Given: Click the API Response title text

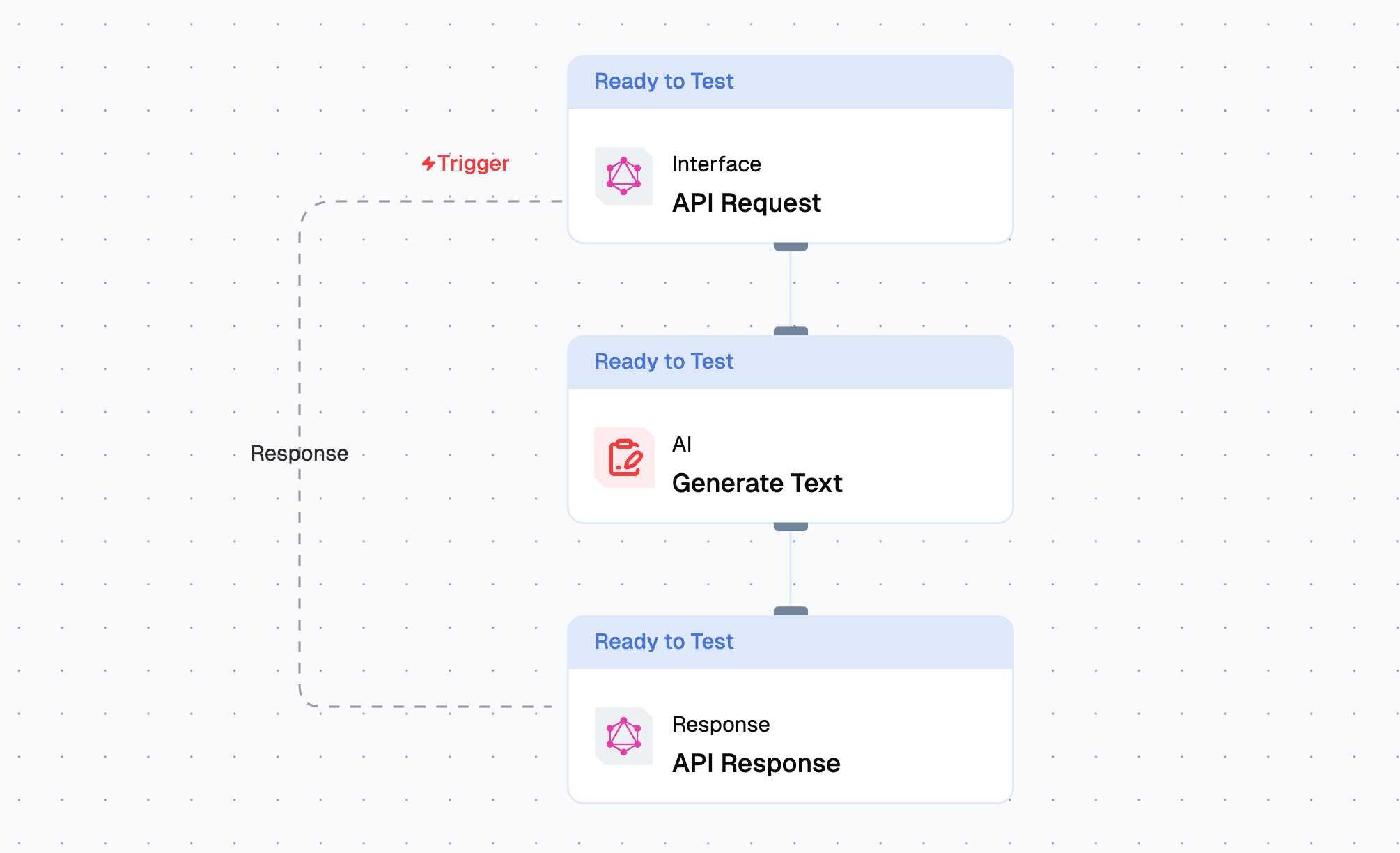Looking at the screenshot, I should coord(756,762).
